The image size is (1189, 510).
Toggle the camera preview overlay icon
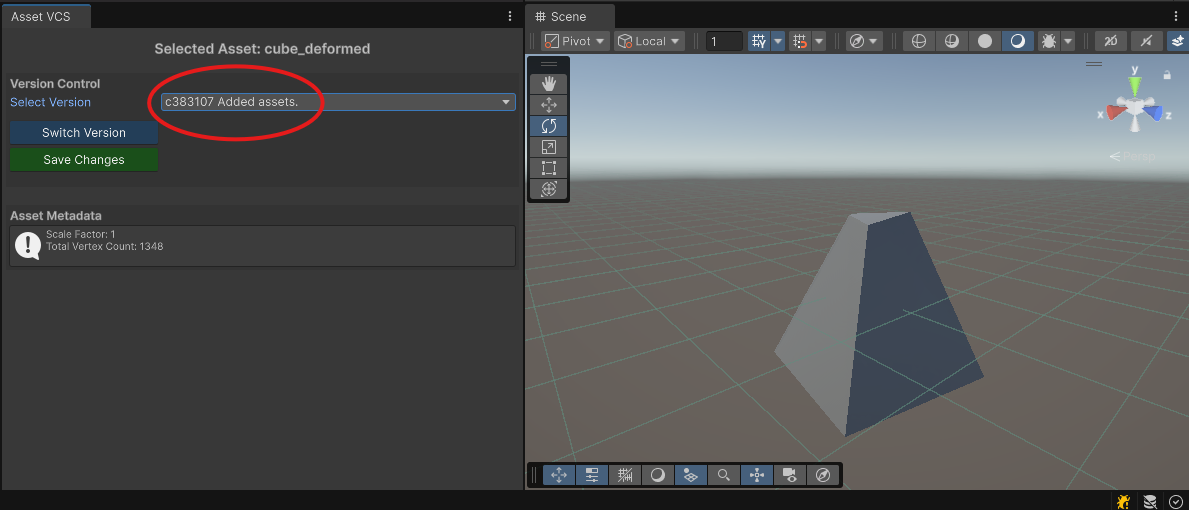[789, 475]
